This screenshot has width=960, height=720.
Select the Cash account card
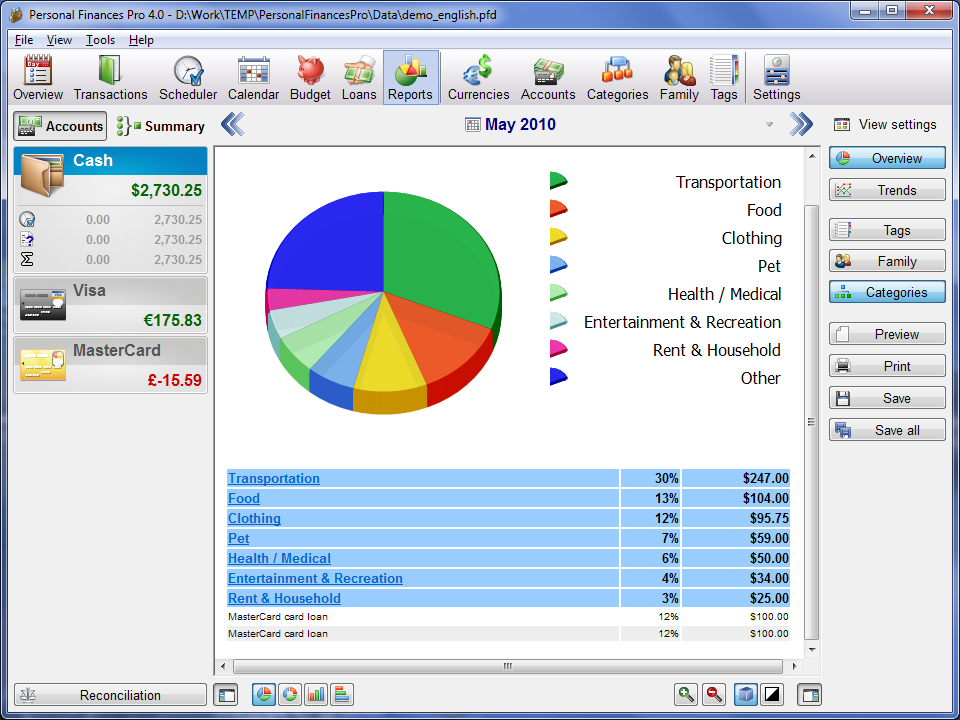110,209
